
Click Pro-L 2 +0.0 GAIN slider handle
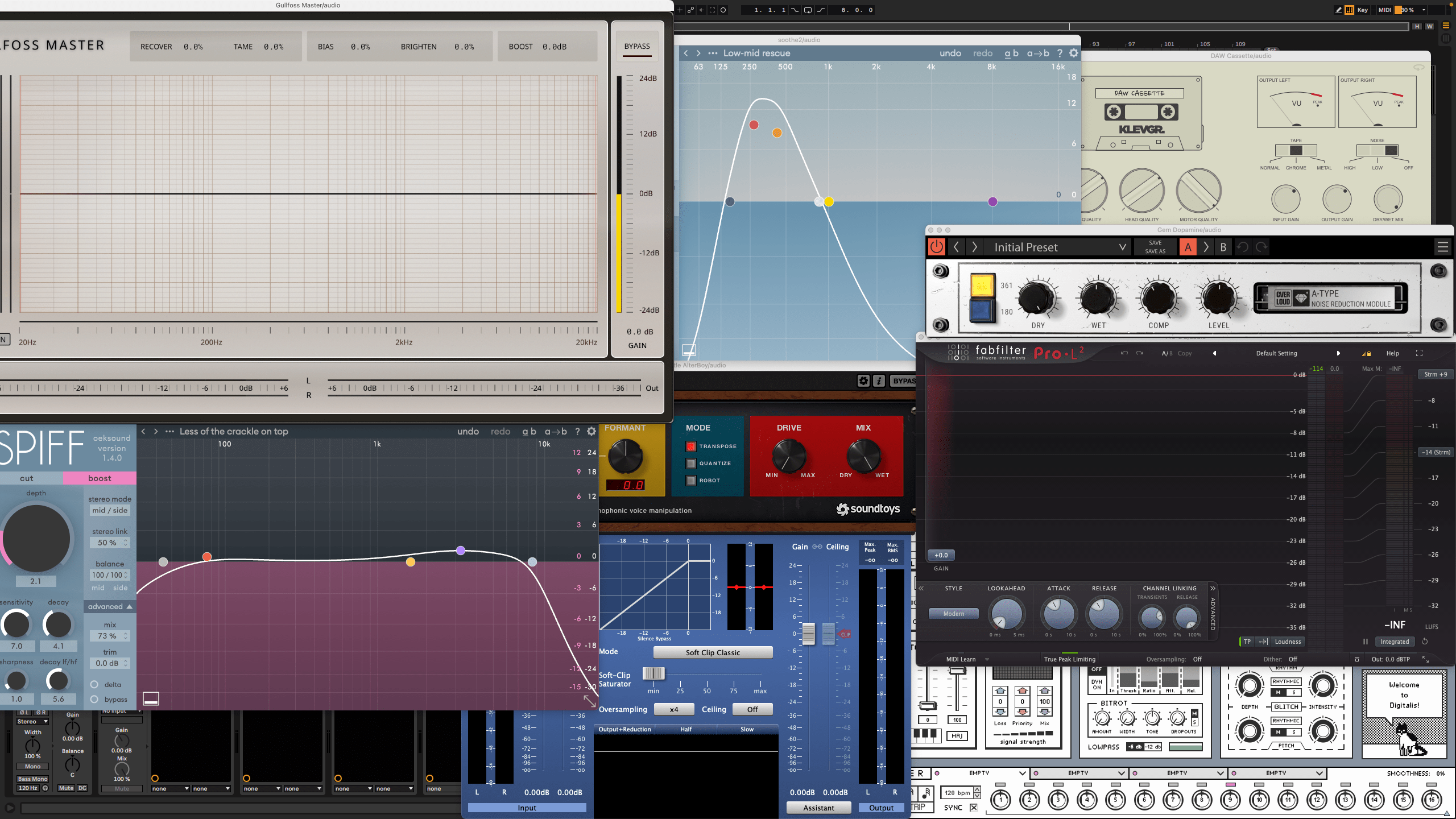pos(941,555)
